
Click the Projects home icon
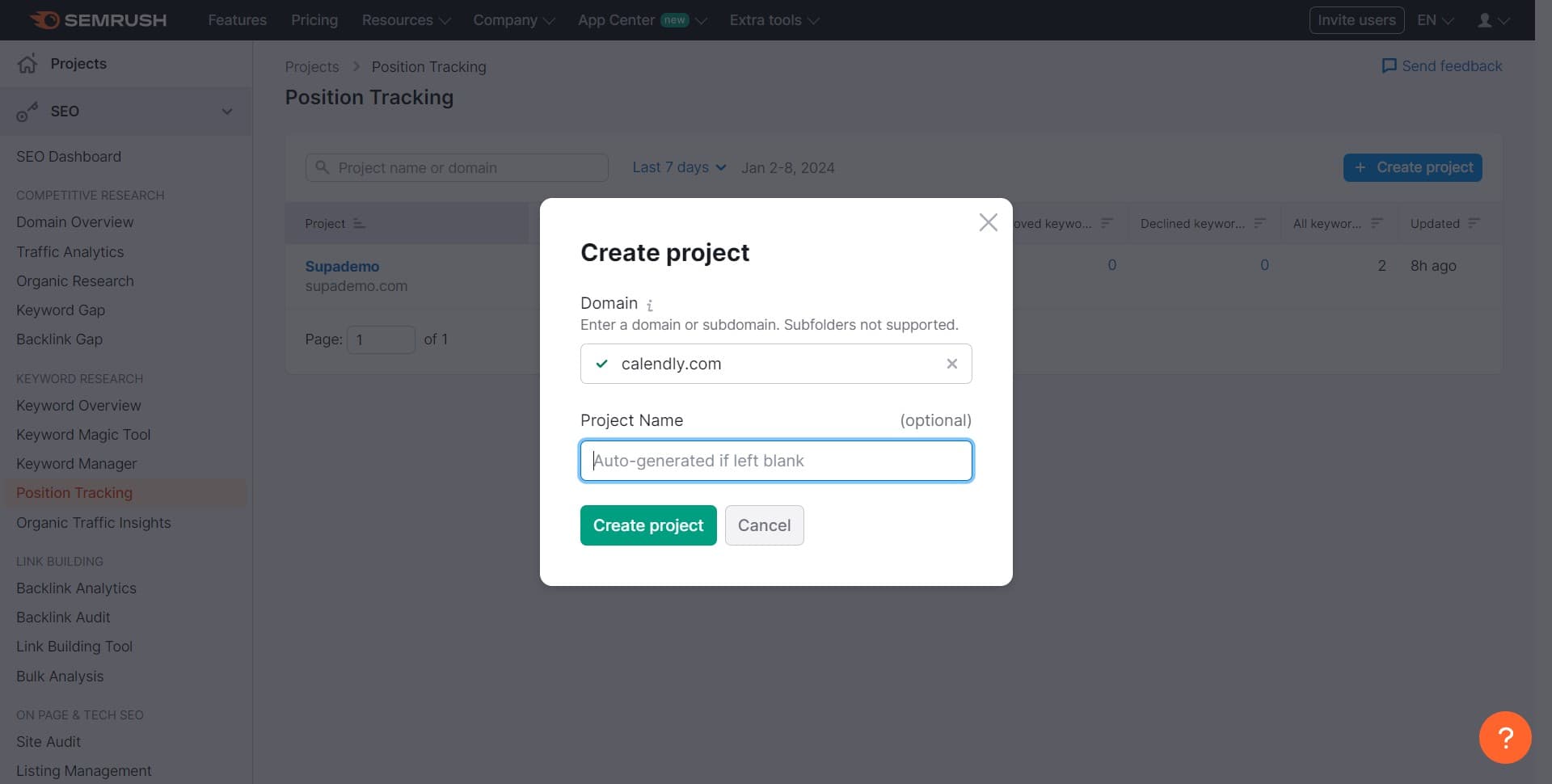pyautogui.click(x=27, y=64)
